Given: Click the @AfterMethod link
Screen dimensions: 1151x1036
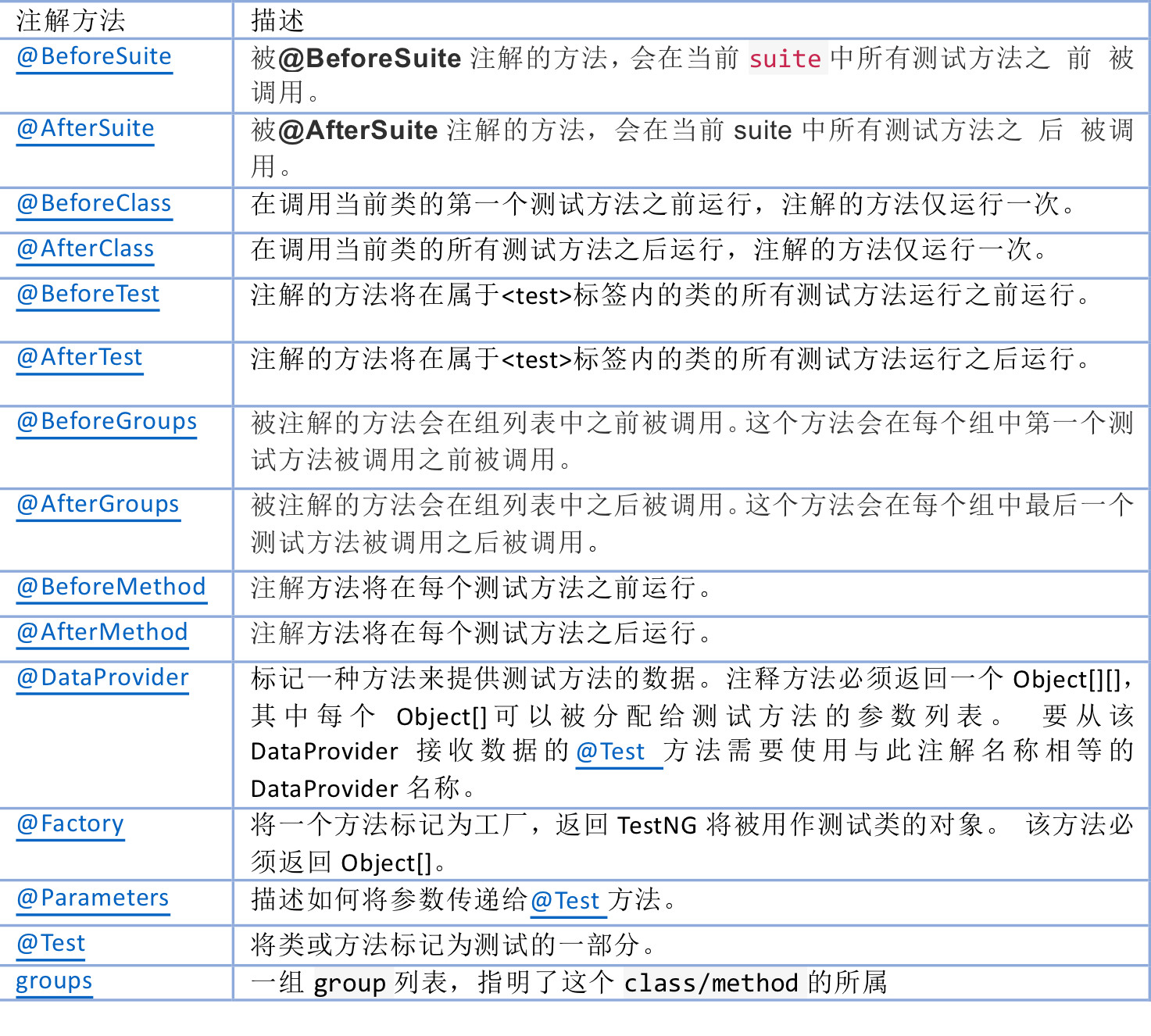Looking at the screenshot, I should tap(102, 633).
